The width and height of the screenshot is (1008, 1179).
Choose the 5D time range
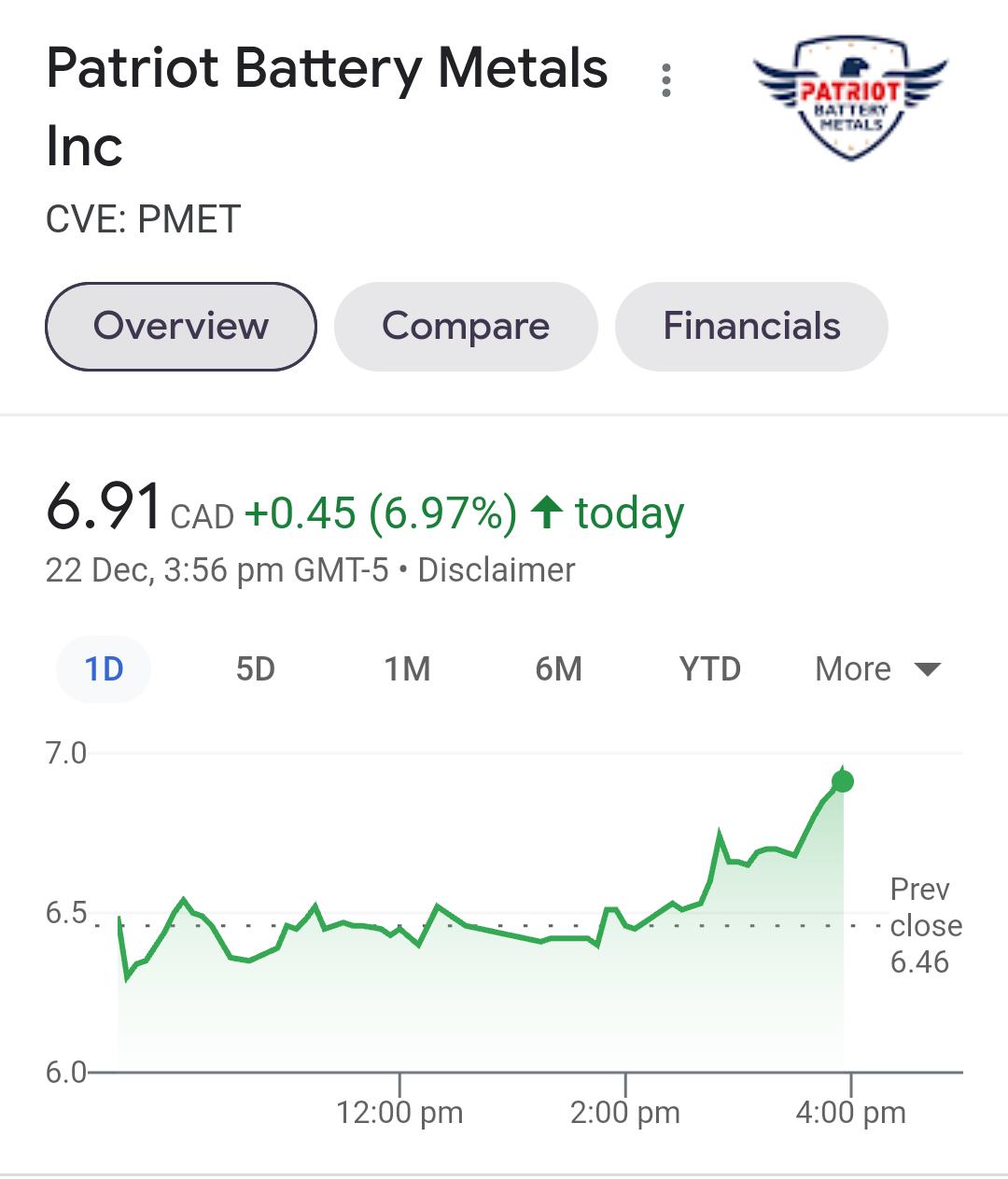(x=255, y=669)
